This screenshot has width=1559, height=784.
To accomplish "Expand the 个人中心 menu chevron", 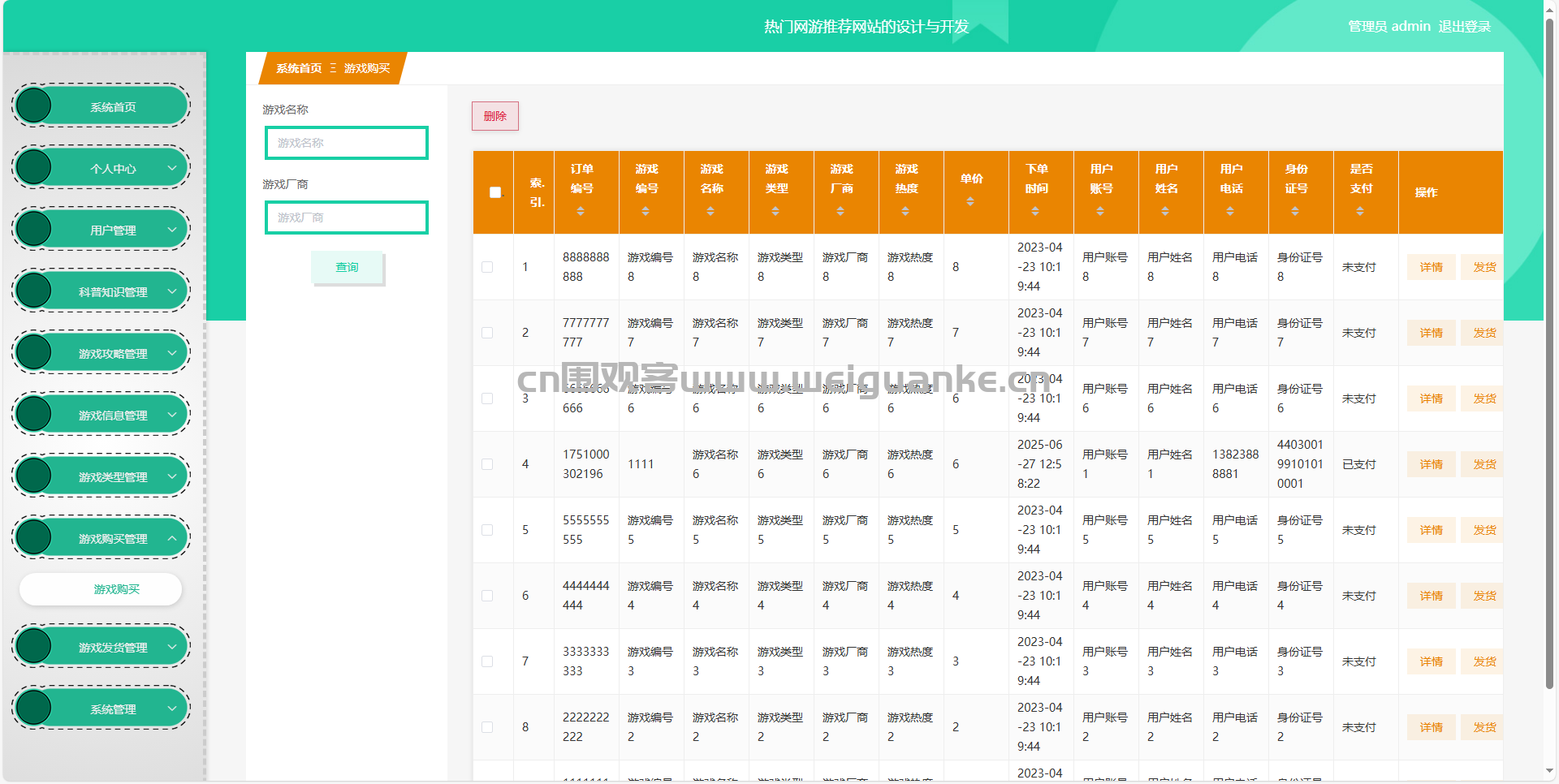I will tap(172, 168).
